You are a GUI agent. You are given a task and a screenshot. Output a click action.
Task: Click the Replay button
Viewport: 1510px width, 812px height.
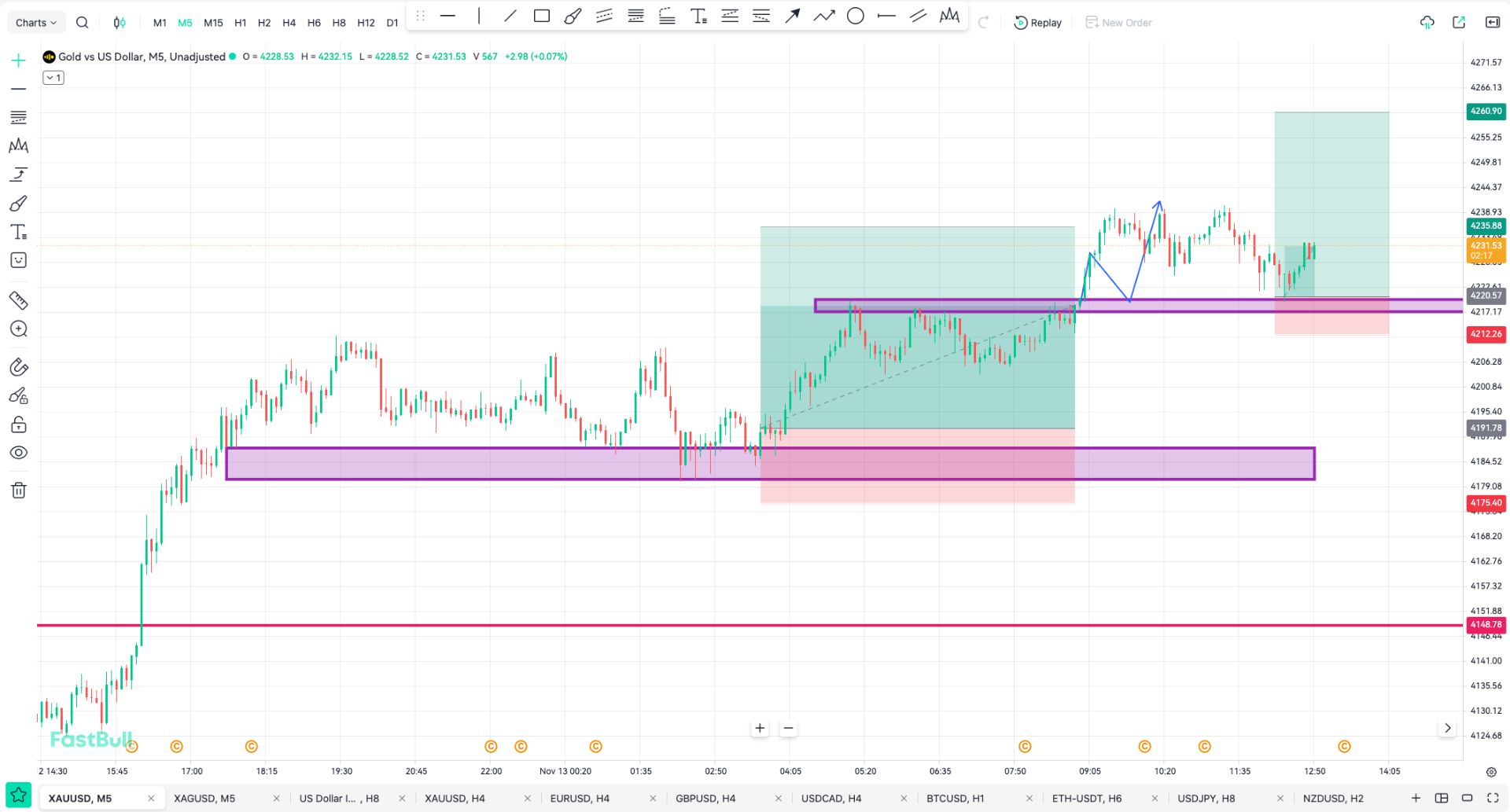(x=1038, y=23)
